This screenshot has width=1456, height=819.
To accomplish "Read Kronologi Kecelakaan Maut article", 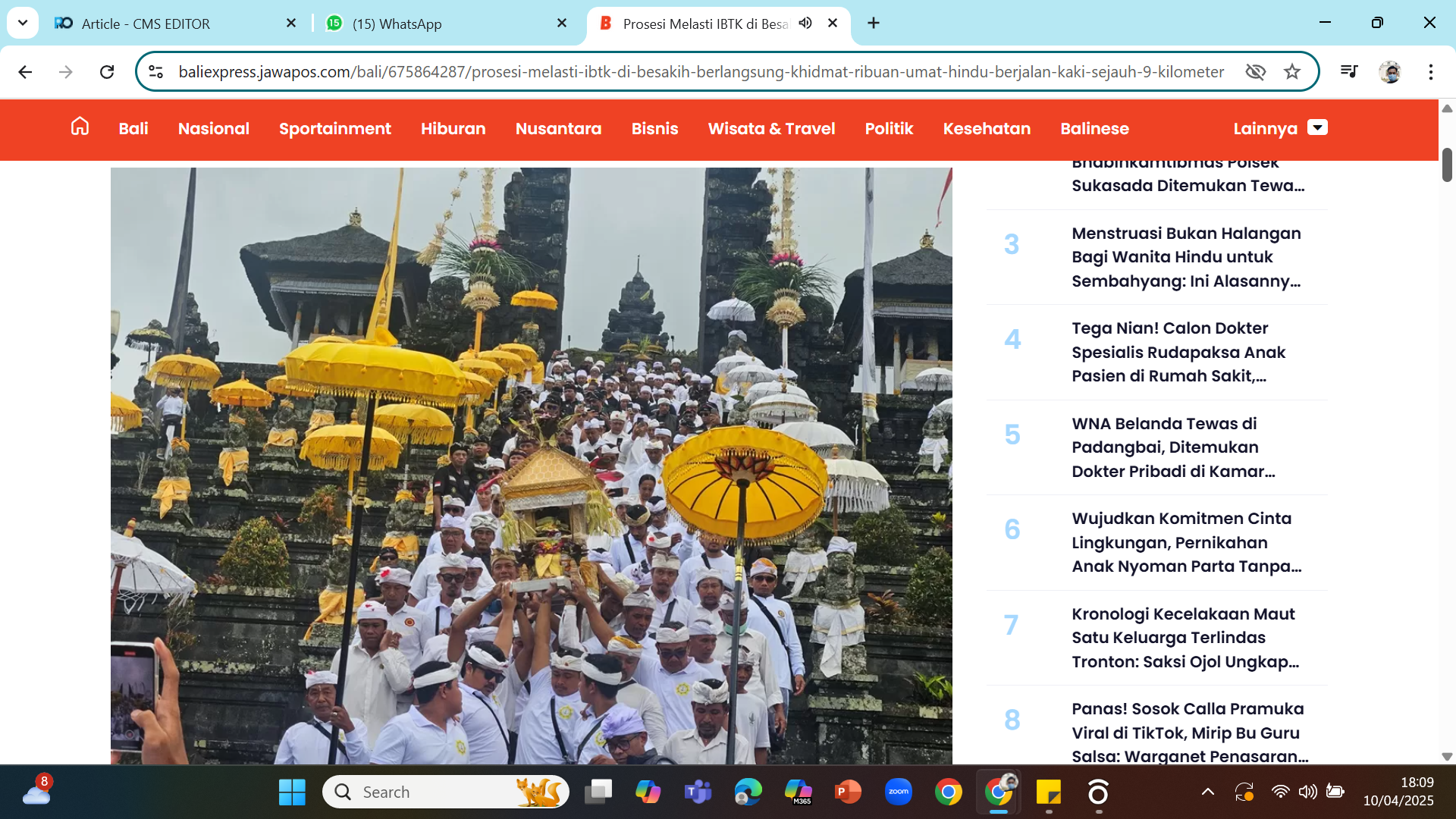I will (1185, 638).
